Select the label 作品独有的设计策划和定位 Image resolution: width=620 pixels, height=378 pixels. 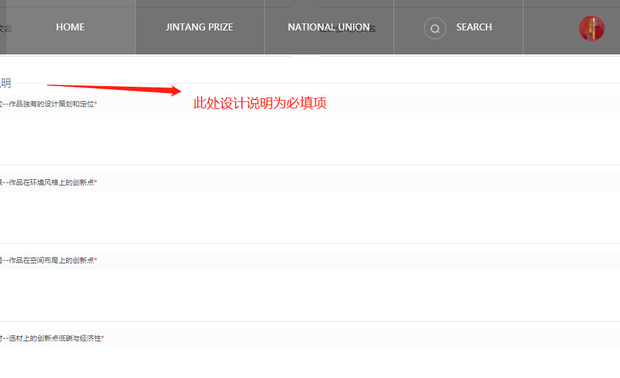(x=51, y=104)
